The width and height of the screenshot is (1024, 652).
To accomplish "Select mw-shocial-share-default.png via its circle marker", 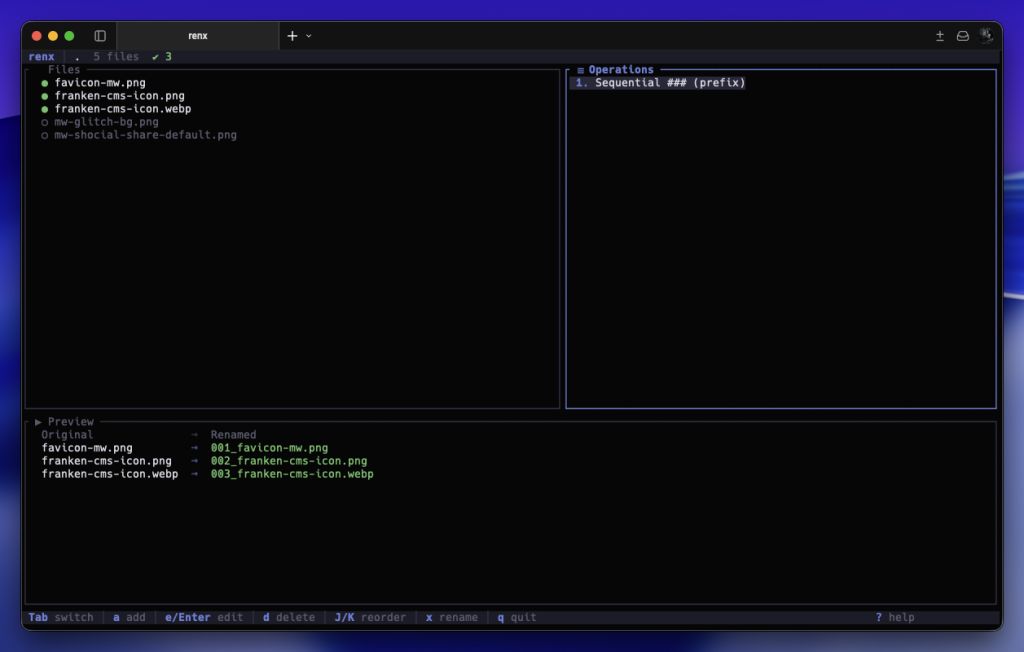I will pyautogui.click(x=44, y=135).
